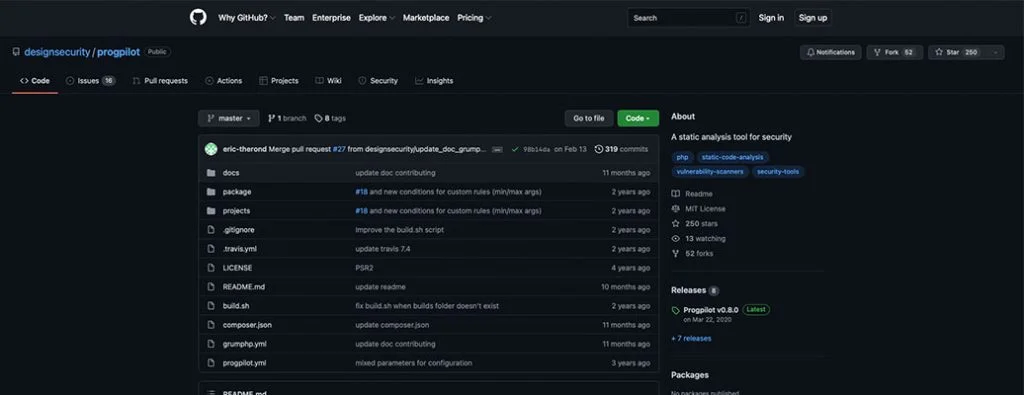Open pull request #27 link
The height and width of the screenshot is (395, 1024).
point(339,149)
